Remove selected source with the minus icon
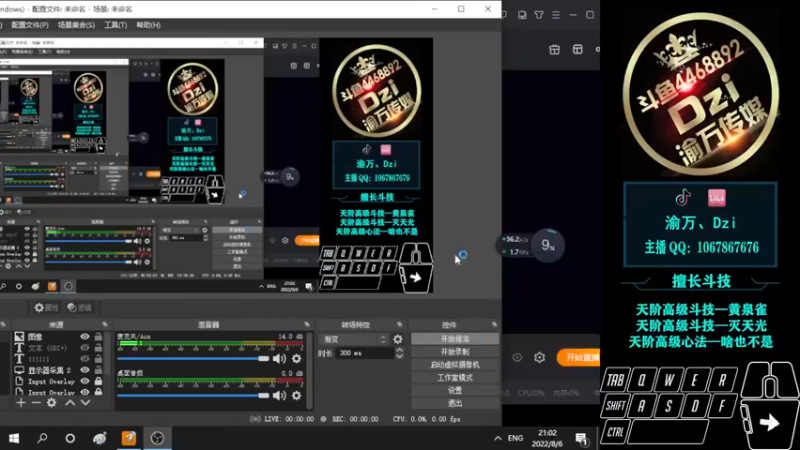The width and height of the screenshot is (800, 450). [36, 403]
